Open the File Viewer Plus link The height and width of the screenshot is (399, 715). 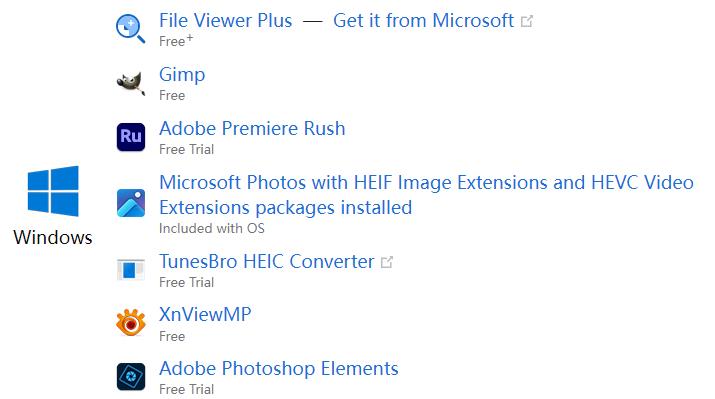(226, 21)
